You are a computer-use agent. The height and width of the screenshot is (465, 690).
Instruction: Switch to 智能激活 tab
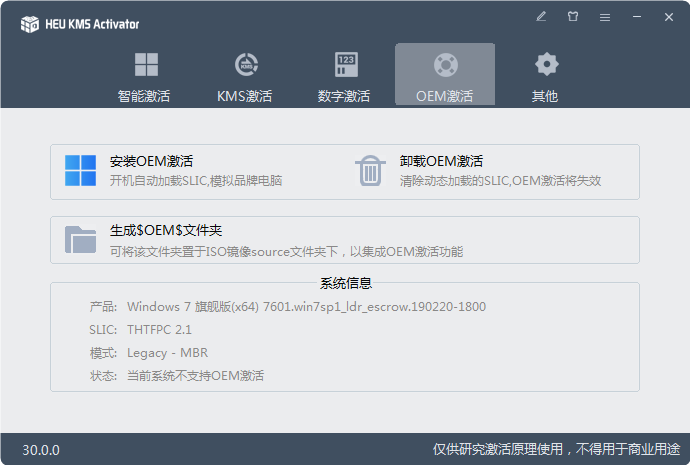(x=146, y=75)
